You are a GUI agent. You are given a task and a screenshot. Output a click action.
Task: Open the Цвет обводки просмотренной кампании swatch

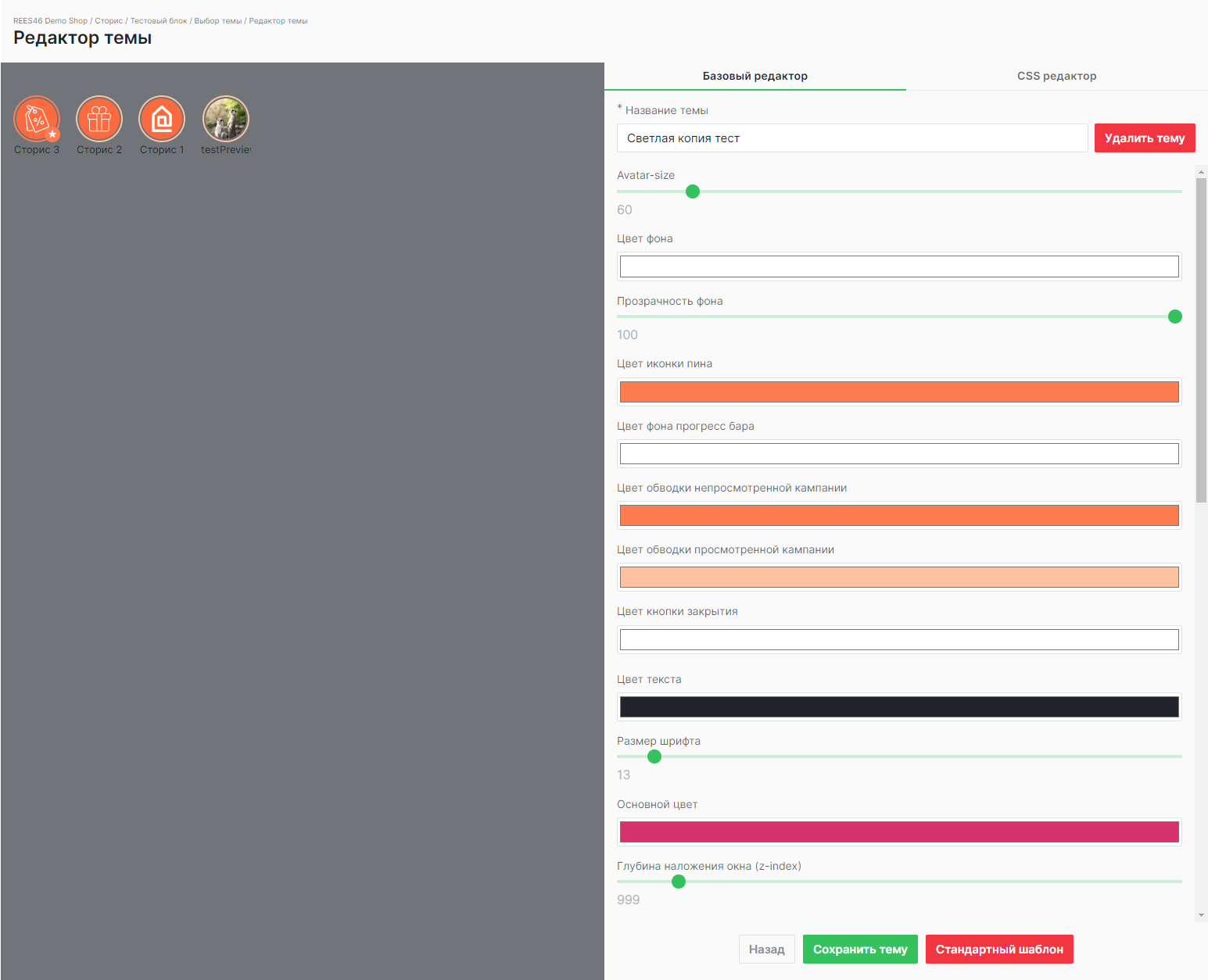[898, 578]
